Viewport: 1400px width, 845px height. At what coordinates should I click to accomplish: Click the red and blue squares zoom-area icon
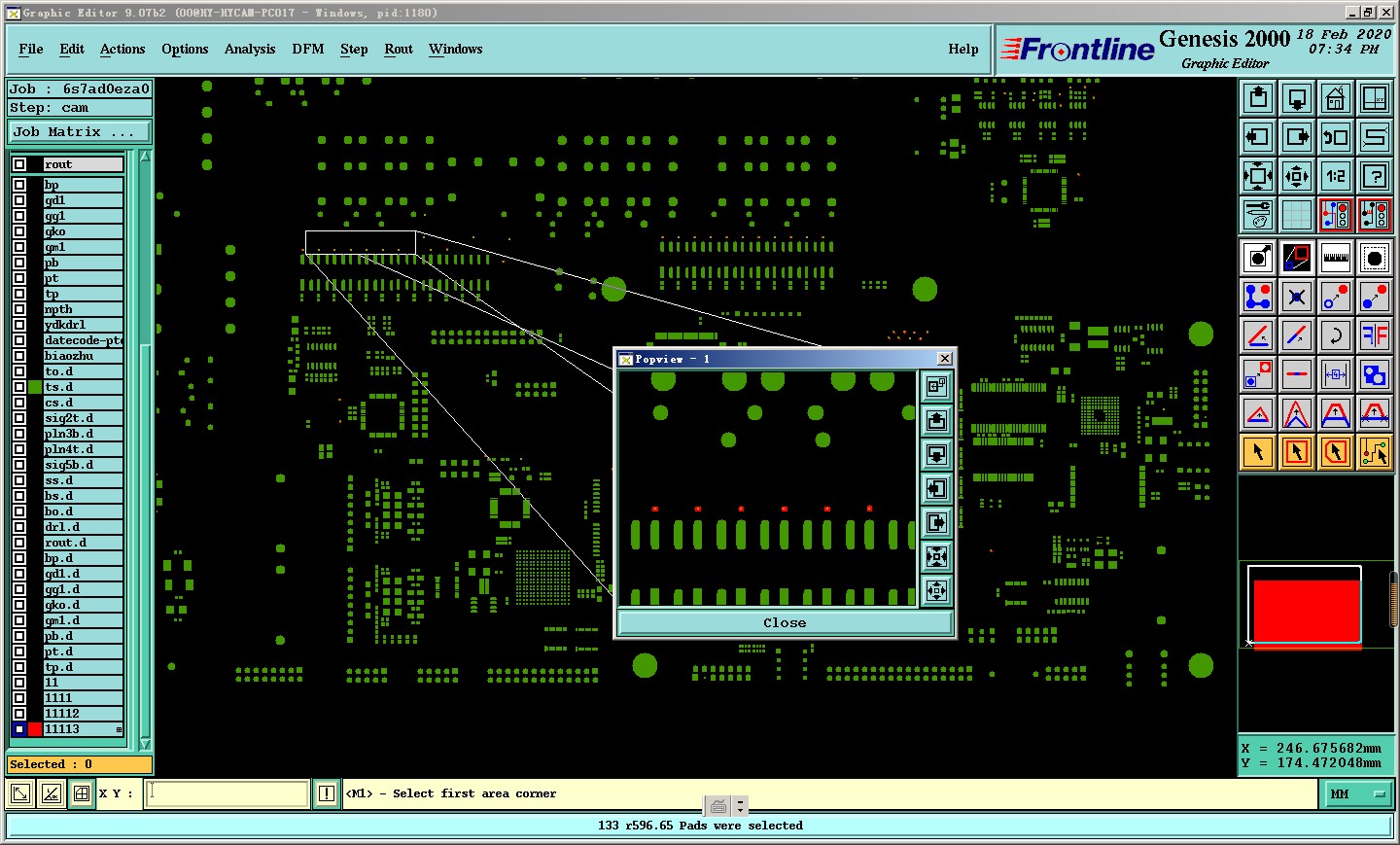(1297, 258)
